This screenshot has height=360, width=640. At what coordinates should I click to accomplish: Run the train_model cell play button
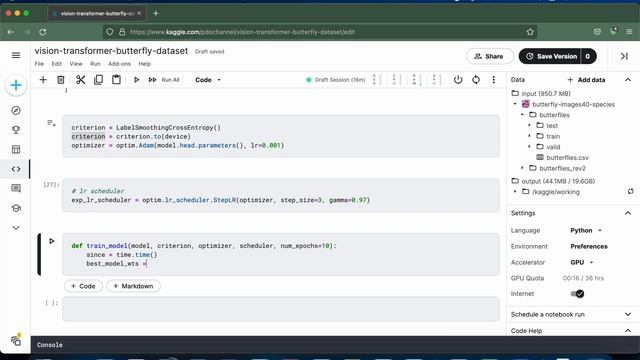pos(52,241)
